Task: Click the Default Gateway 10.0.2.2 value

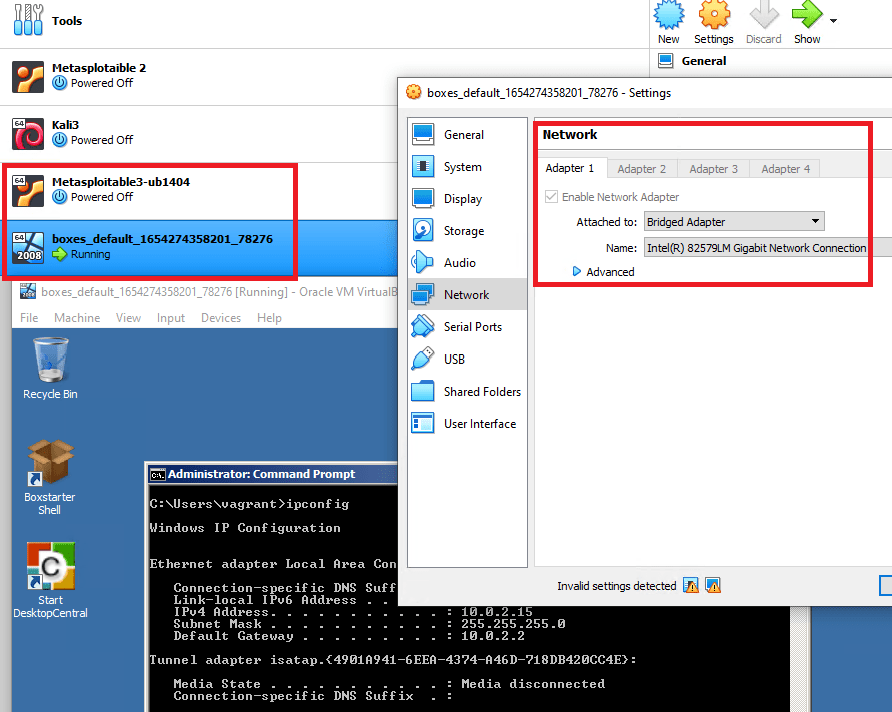Action: pos(493,636)
